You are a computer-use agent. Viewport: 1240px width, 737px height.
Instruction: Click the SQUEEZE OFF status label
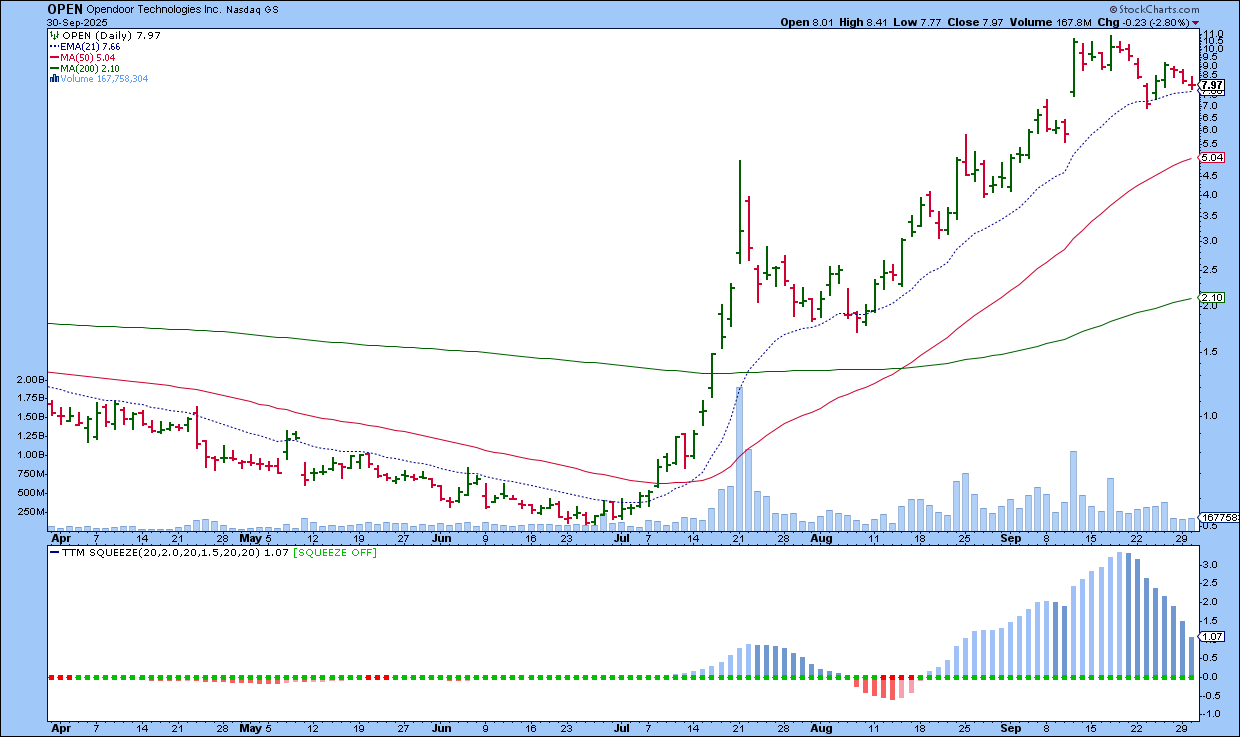(346, 552)
